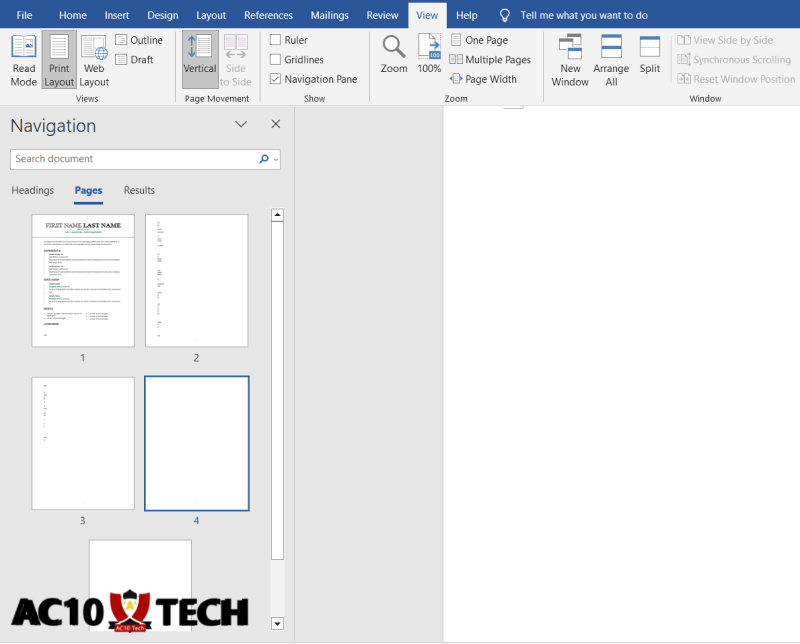Enable the Ruler checkbox
The image size is (800, 644).
(275, 40)
